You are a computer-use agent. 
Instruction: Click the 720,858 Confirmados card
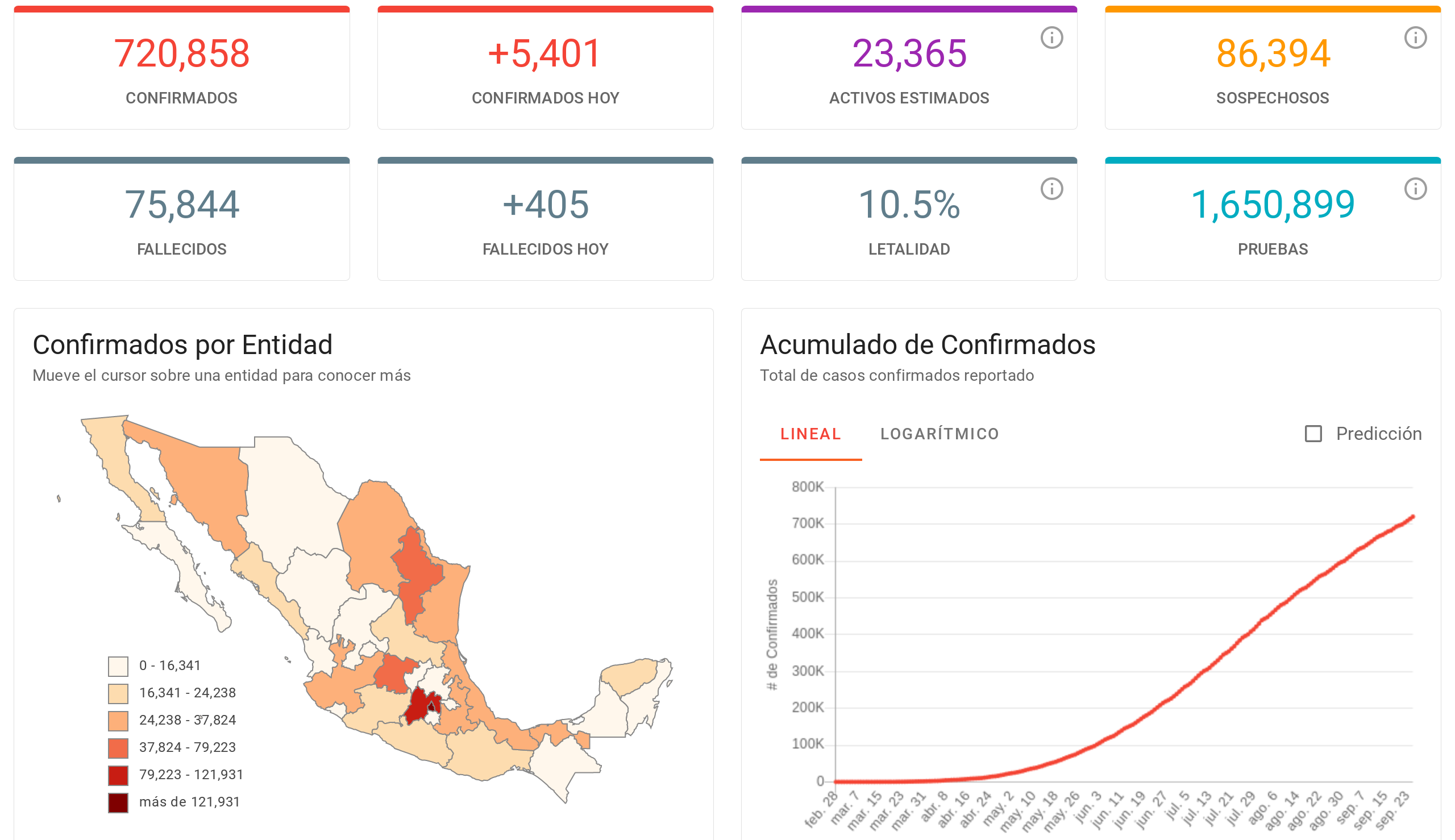coord(182,68)
